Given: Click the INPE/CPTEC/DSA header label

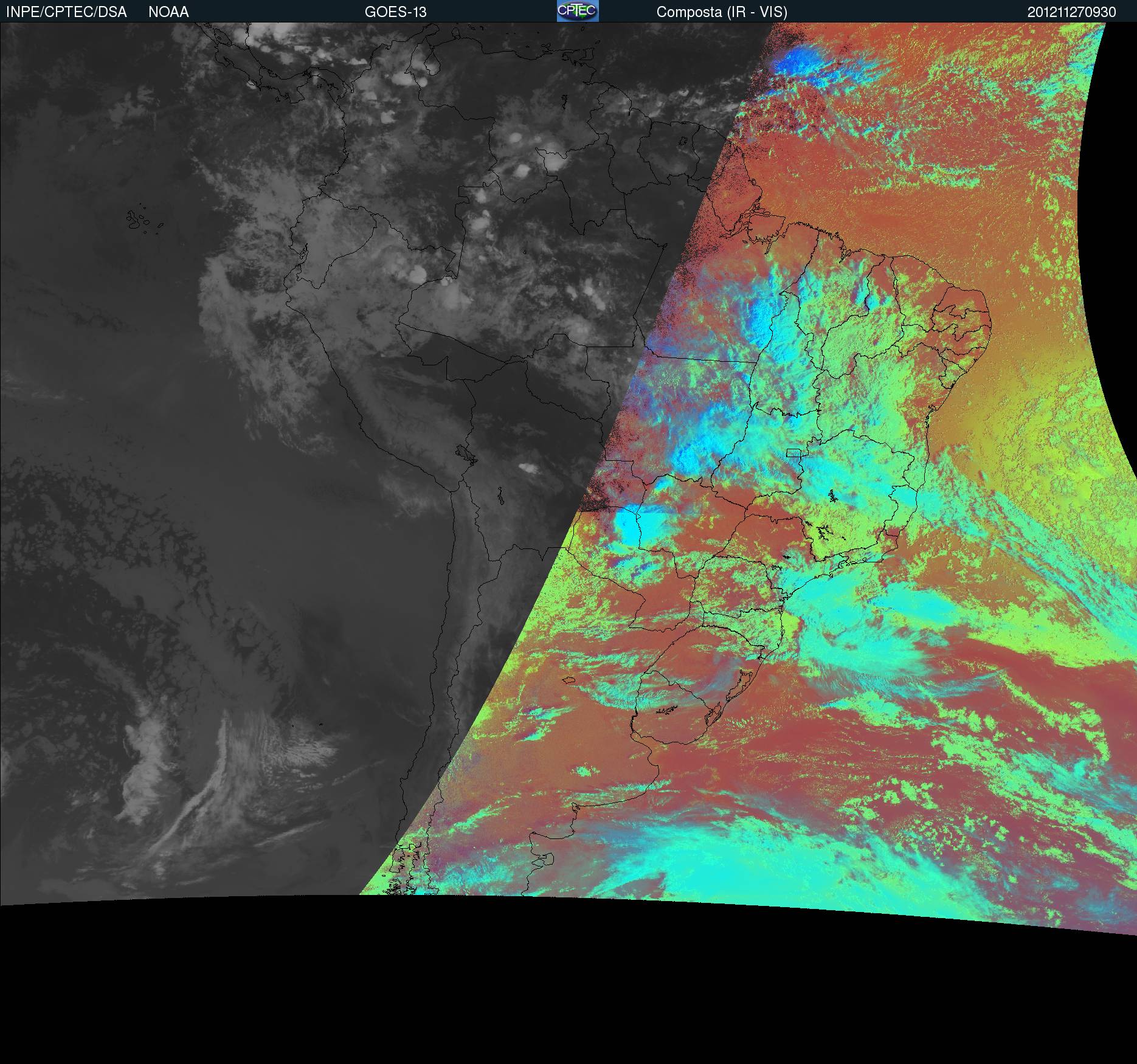Looking at the screenshot, I should point(66,12).
